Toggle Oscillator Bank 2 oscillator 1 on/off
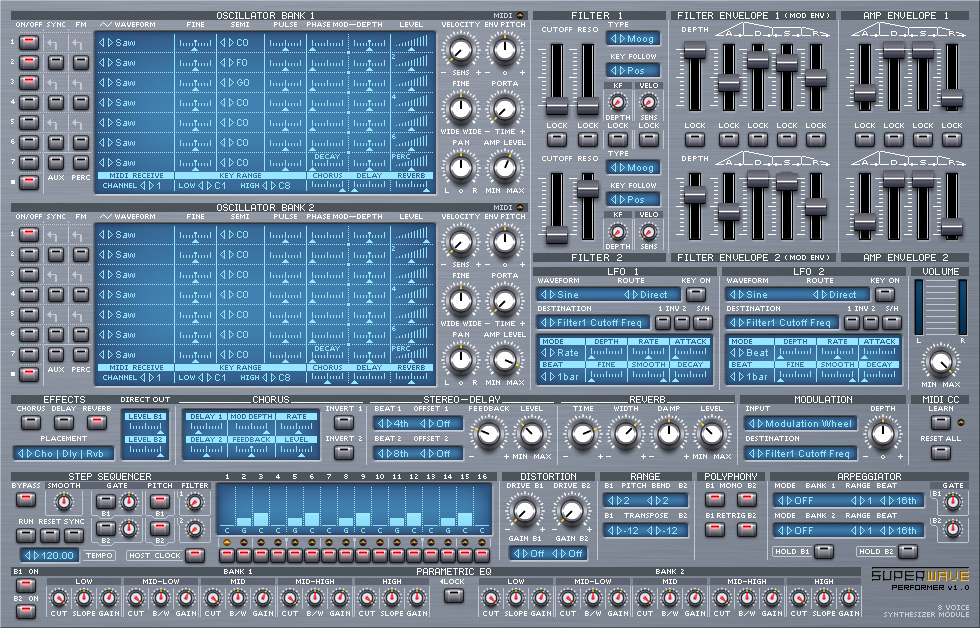This screenshot has width=980, height=628. (x=29, y=234)
